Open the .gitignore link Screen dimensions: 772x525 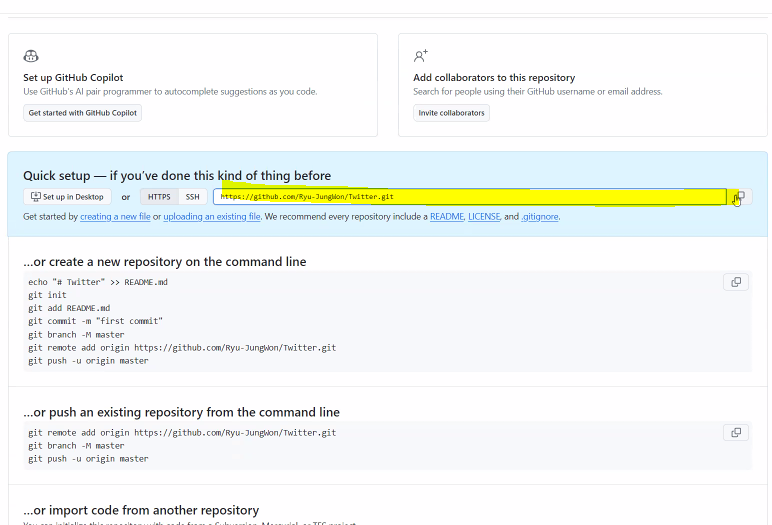click(540, 217)
